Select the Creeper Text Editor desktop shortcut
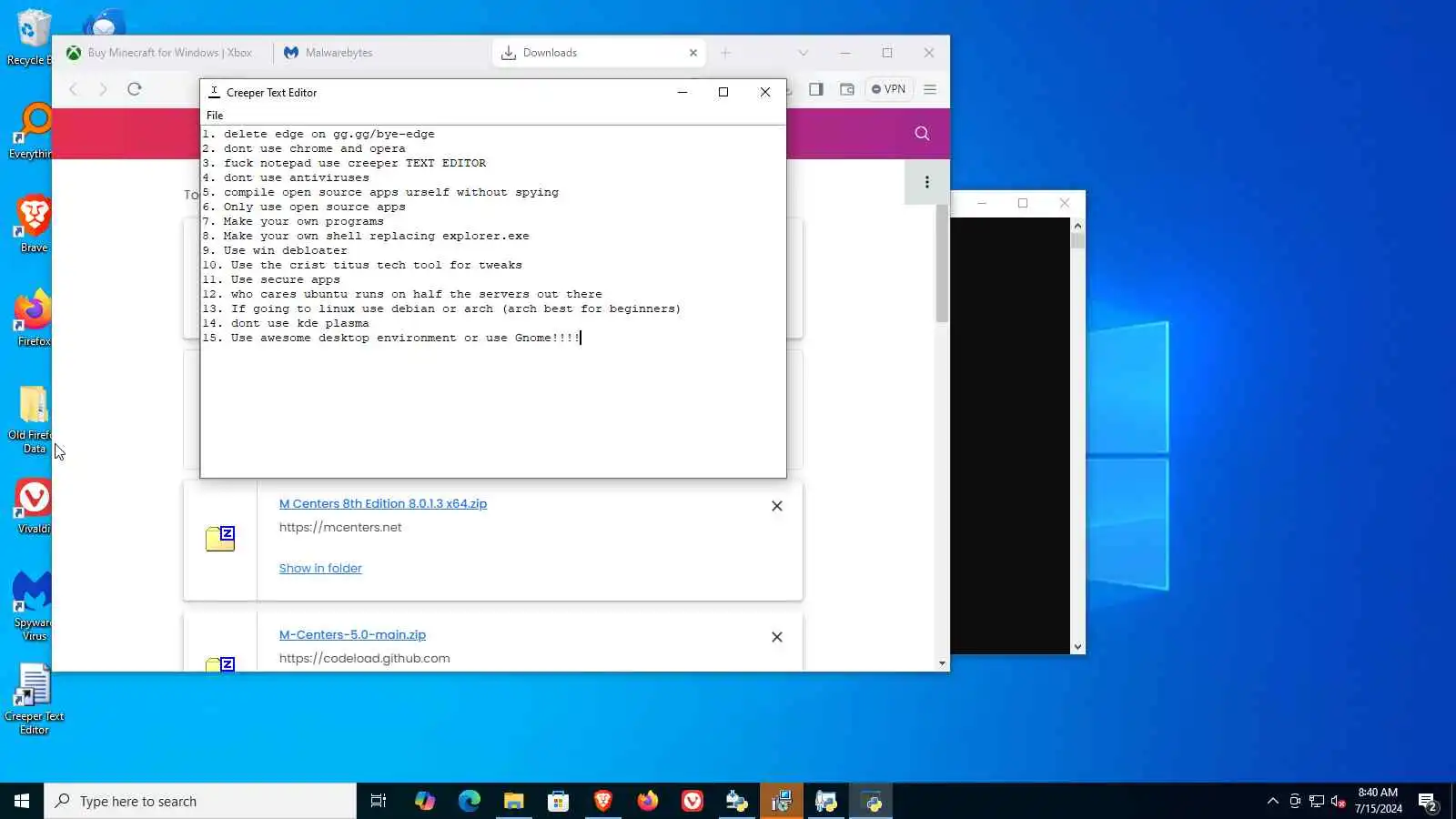 (34, 699)
